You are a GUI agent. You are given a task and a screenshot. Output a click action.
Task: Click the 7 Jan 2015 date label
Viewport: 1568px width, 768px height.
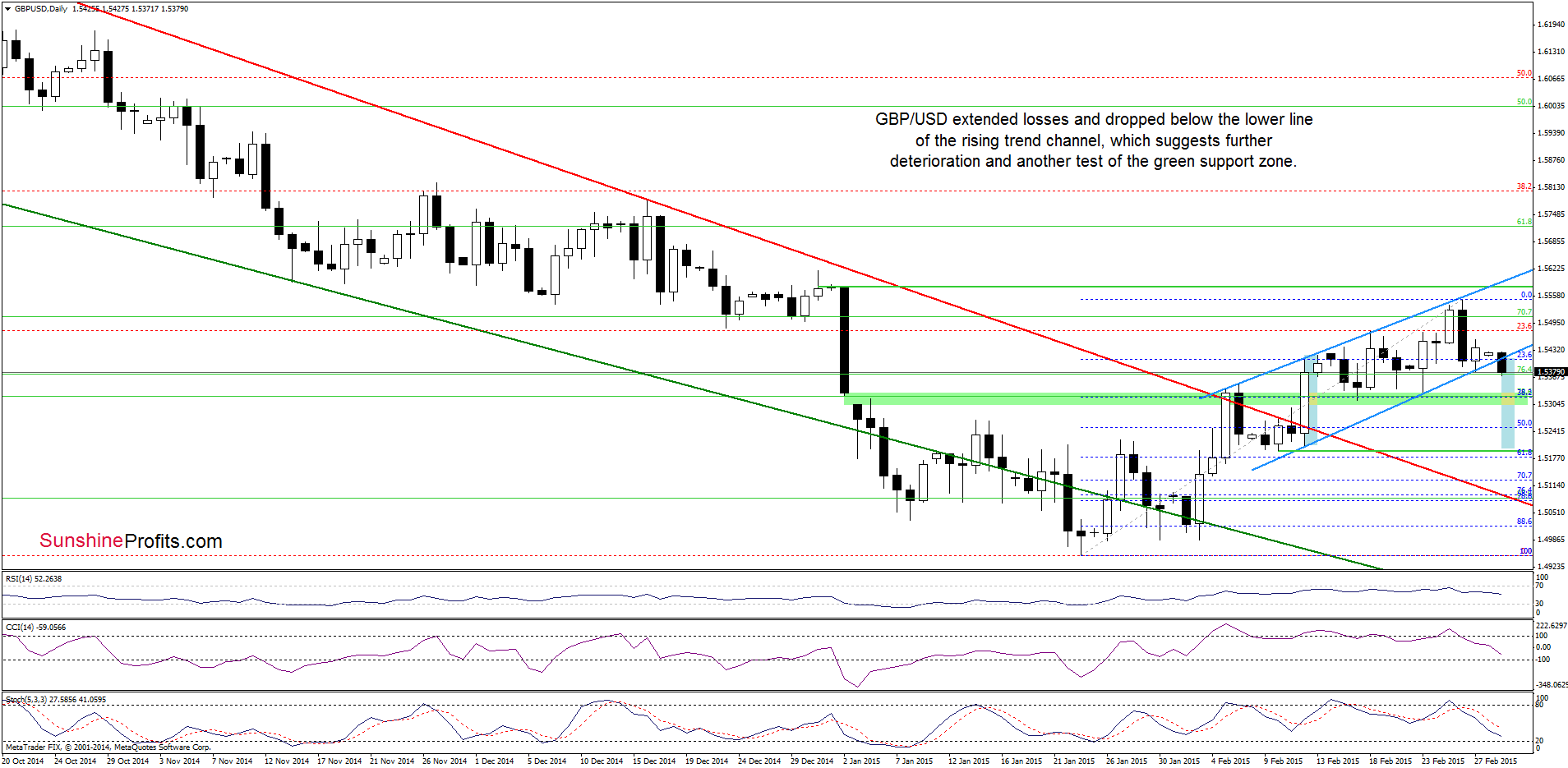914,761
